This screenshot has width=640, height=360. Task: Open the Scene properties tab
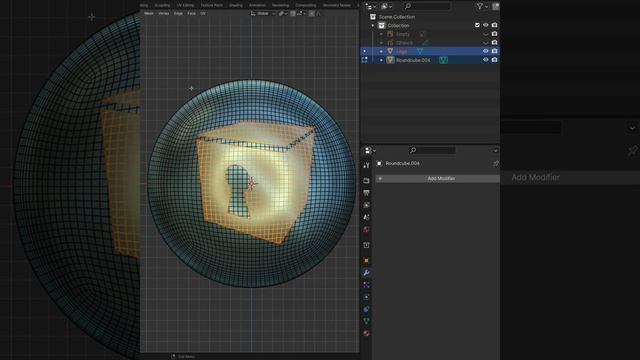coord(366,217)
